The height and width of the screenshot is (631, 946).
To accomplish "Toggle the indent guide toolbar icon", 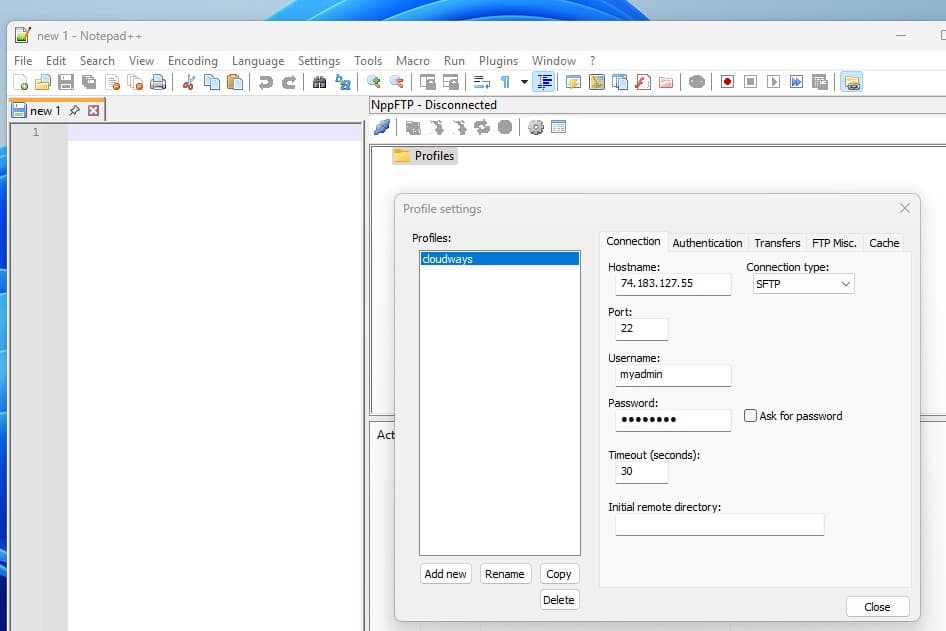I will 544,82.
